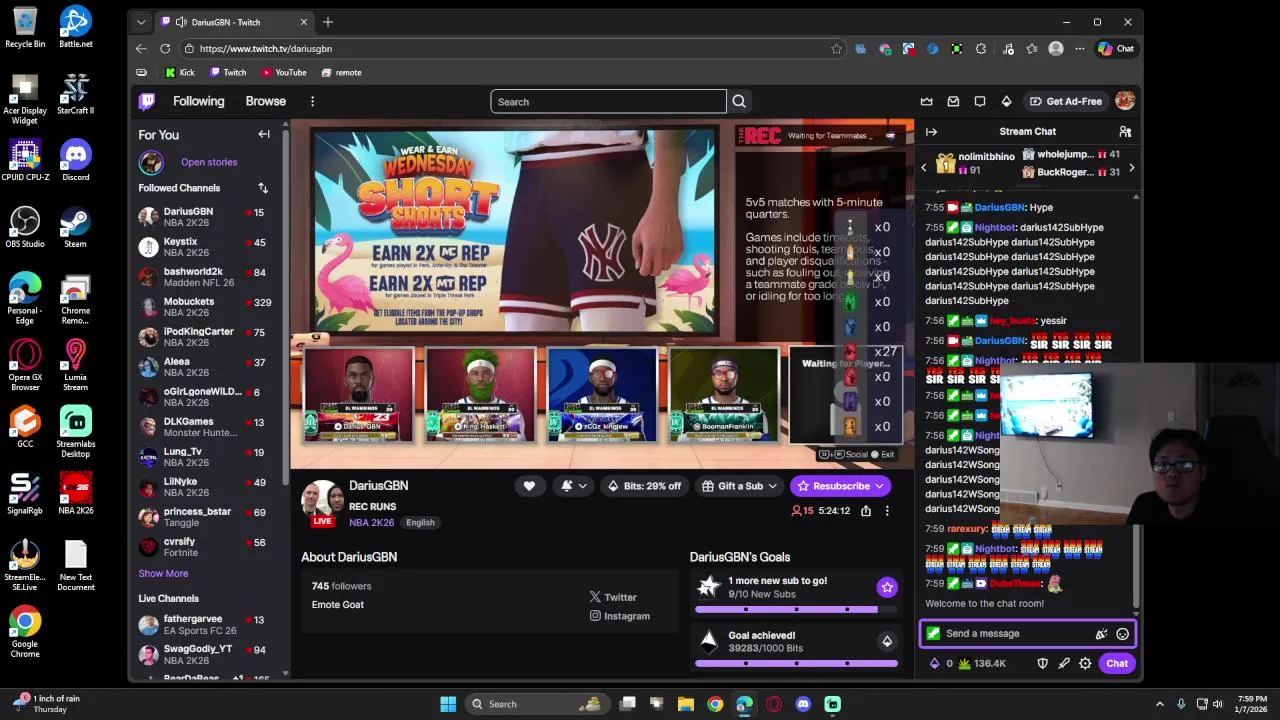Open Twitch header more menu dots
Image resolution: width=1280 pixels, height=720 pixels.
[x=312, y=101]
